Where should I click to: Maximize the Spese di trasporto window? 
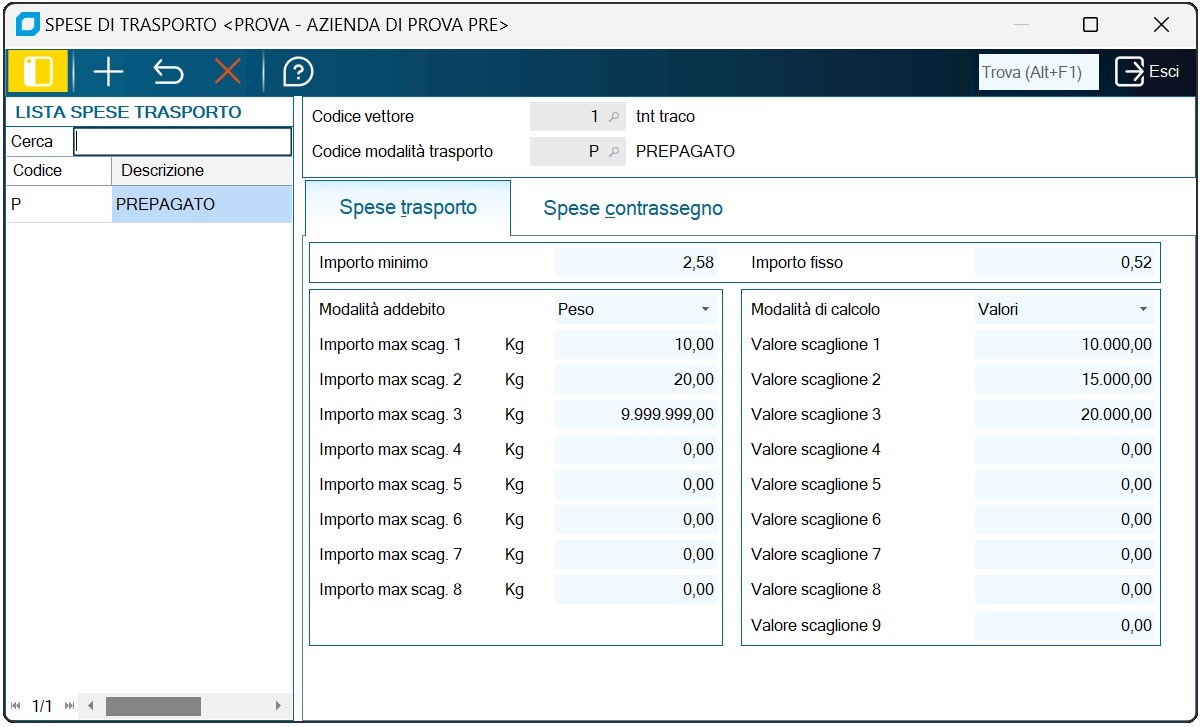coord(1091,25)
